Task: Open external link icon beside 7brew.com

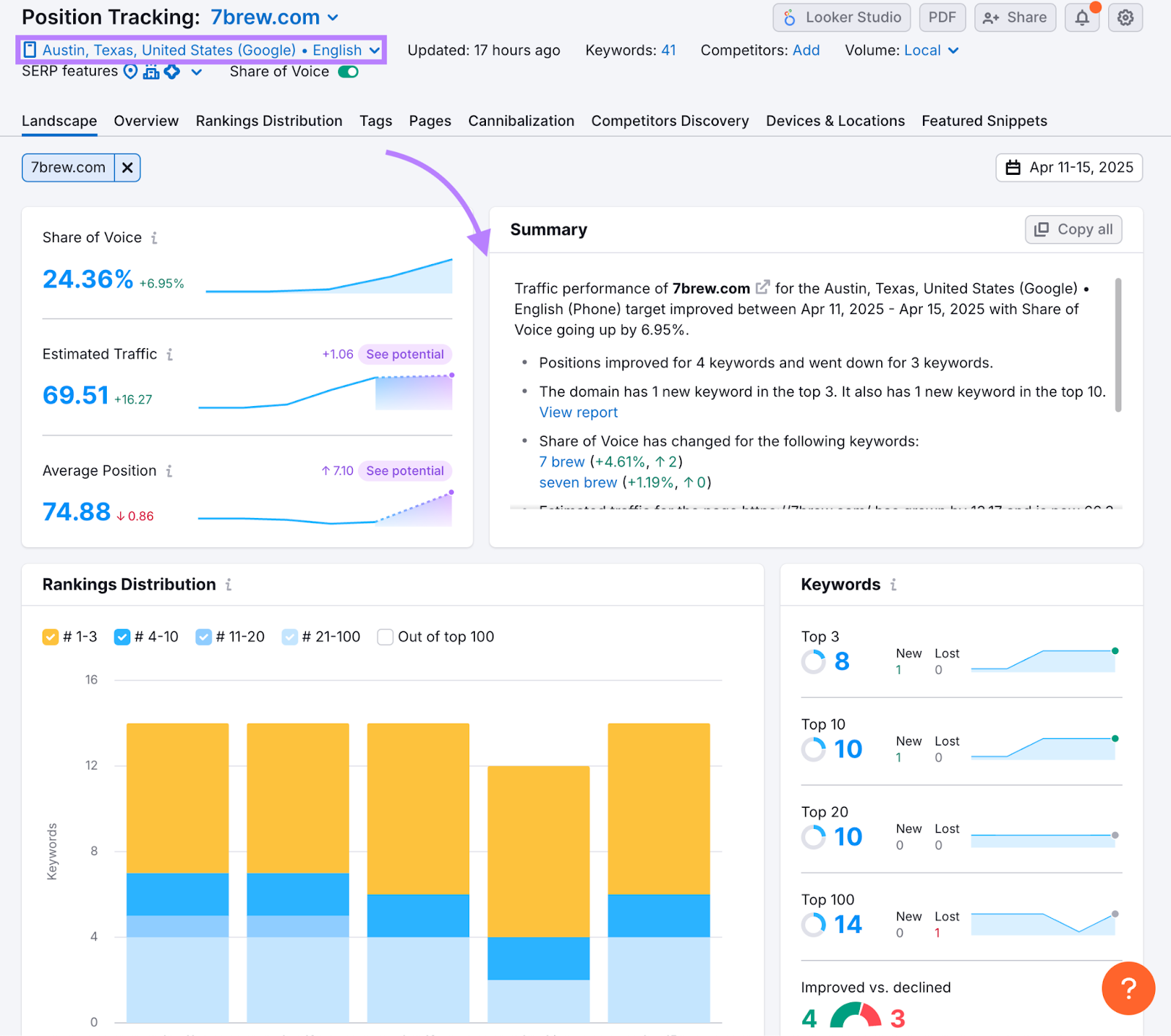Action: (763, 288)
